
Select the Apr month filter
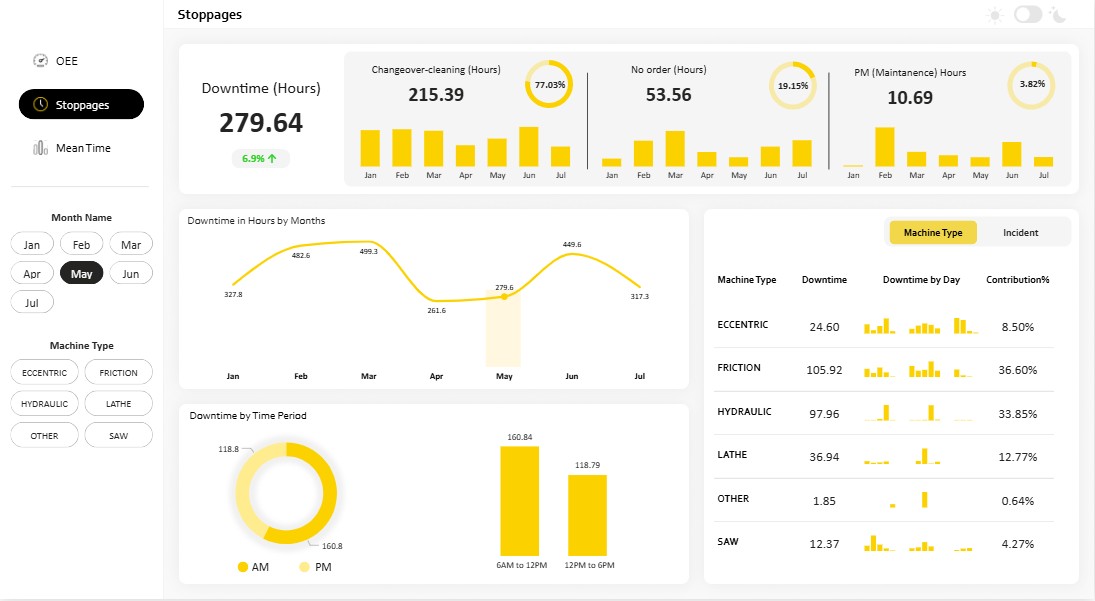32,274
